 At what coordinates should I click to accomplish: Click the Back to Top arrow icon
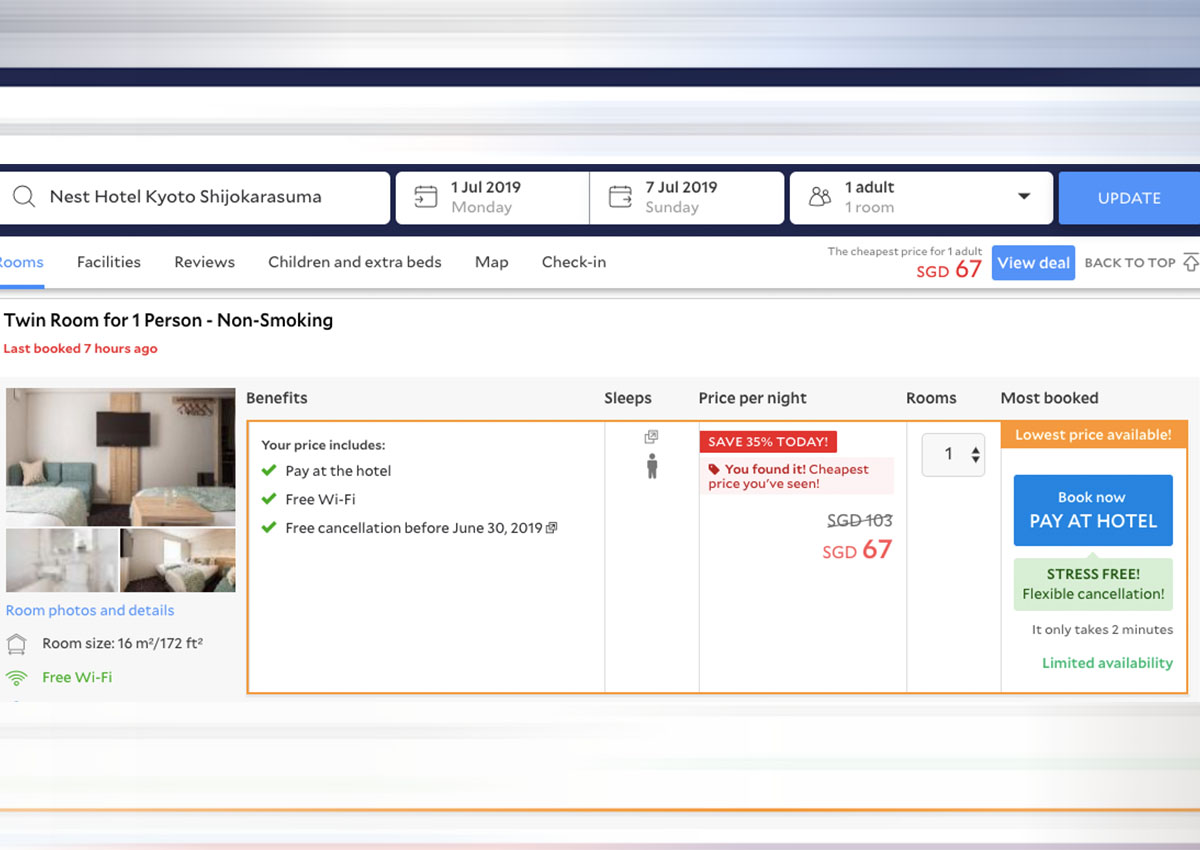(x=1190, y=263)
